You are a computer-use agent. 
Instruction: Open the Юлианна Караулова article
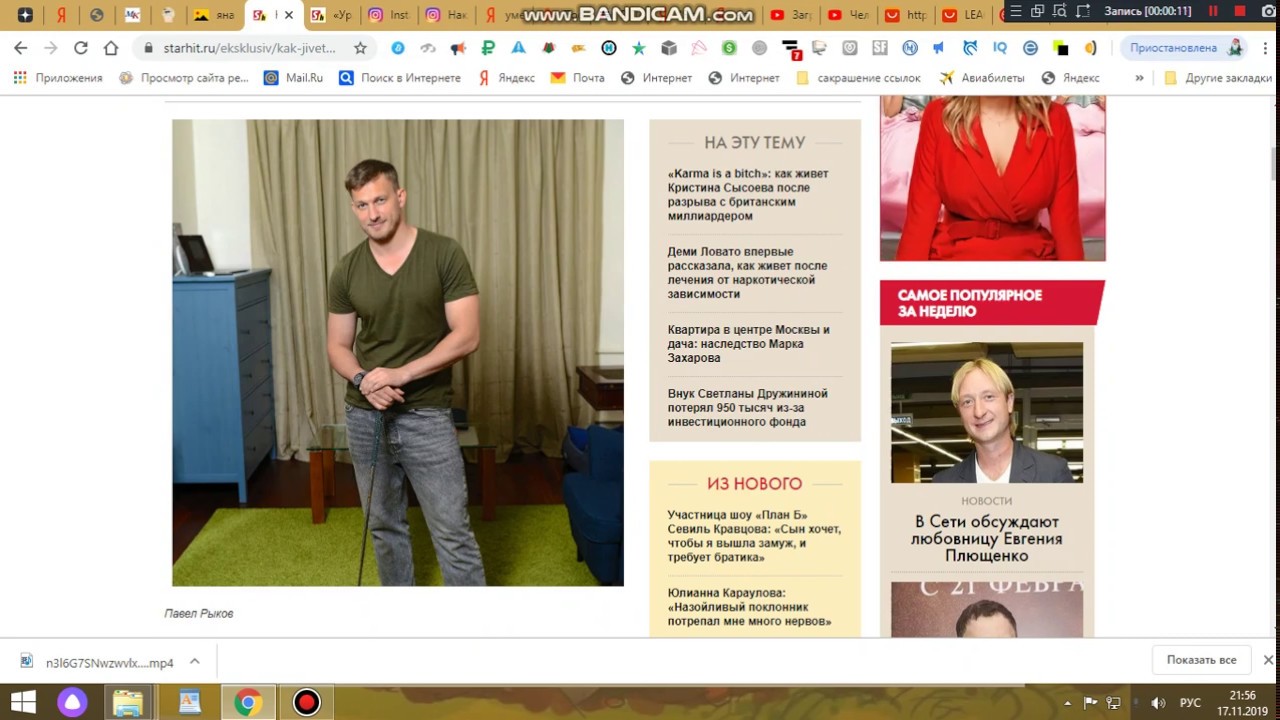point(749,607)
